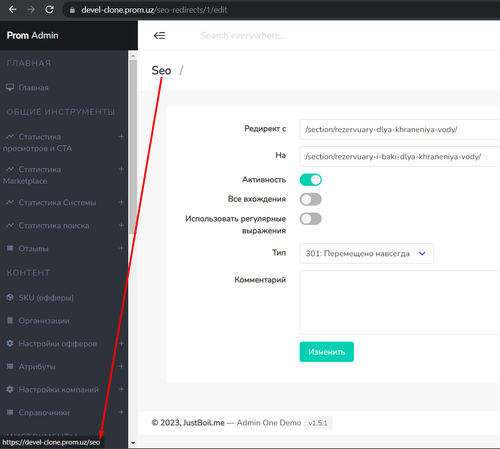
Task: Click the Редирект с input field
Action: click(400, 129)
